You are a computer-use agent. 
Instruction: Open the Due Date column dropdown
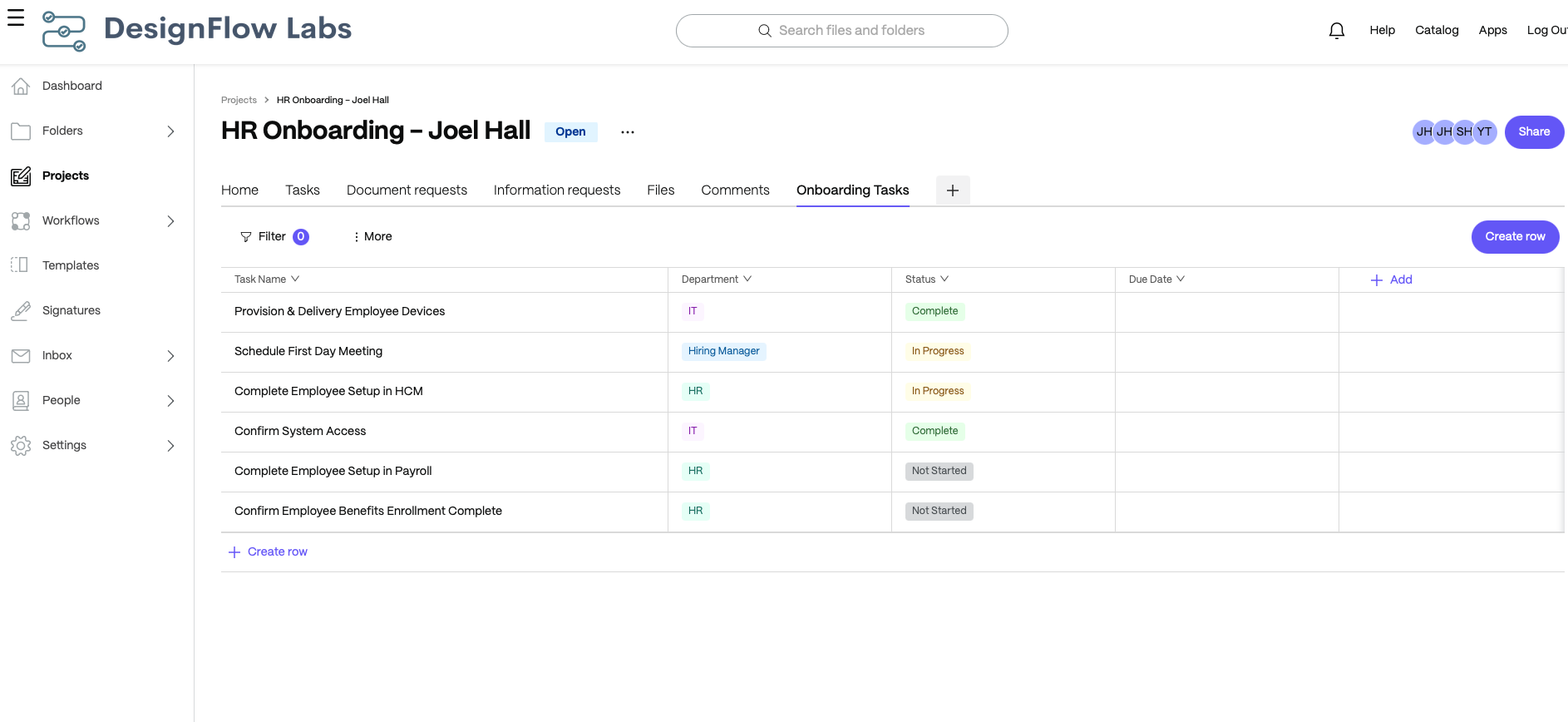(1181, 279)
